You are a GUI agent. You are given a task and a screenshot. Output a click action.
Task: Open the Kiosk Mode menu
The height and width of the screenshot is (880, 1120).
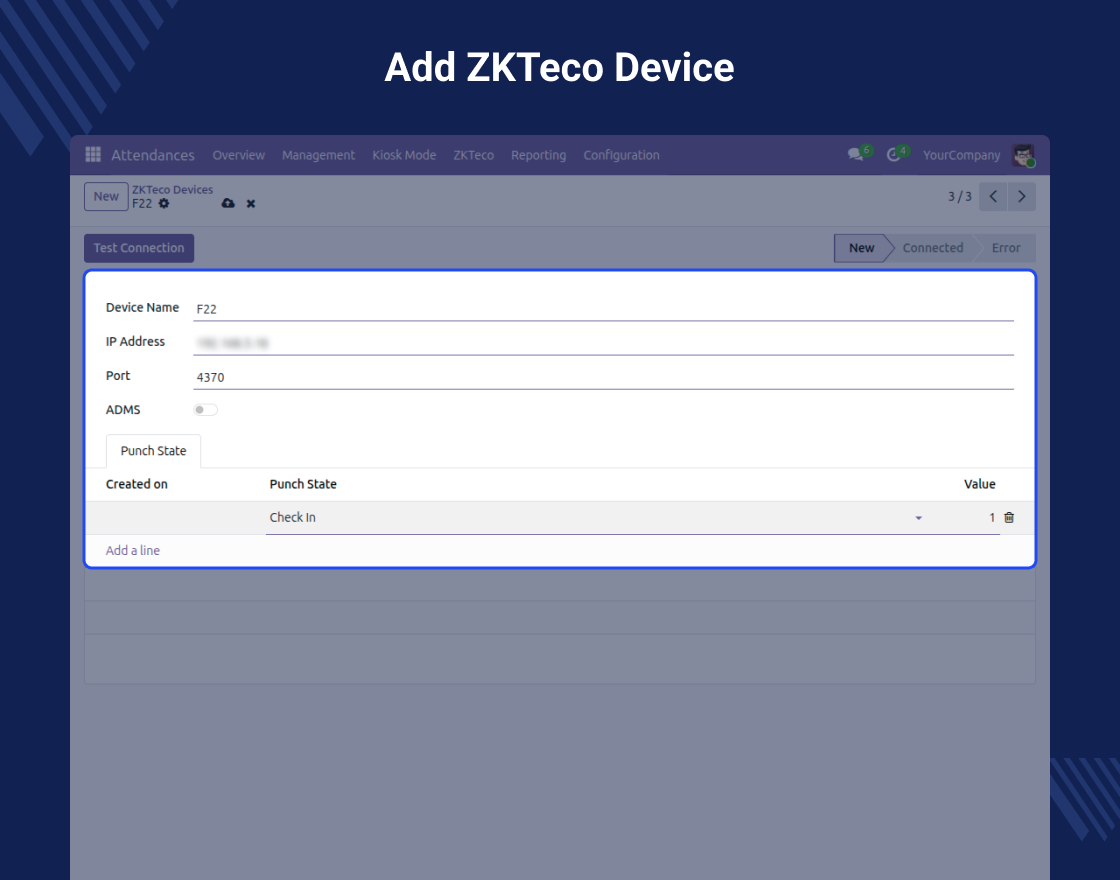404,155
